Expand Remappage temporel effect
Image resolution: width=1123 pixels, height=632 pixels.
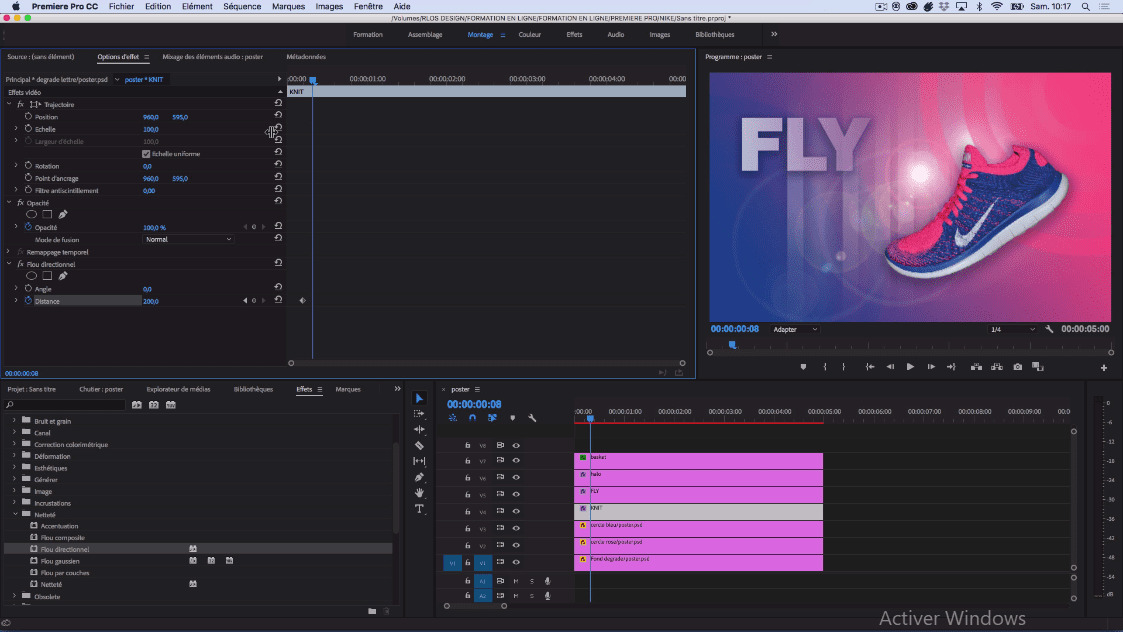(x=9, y=252)
